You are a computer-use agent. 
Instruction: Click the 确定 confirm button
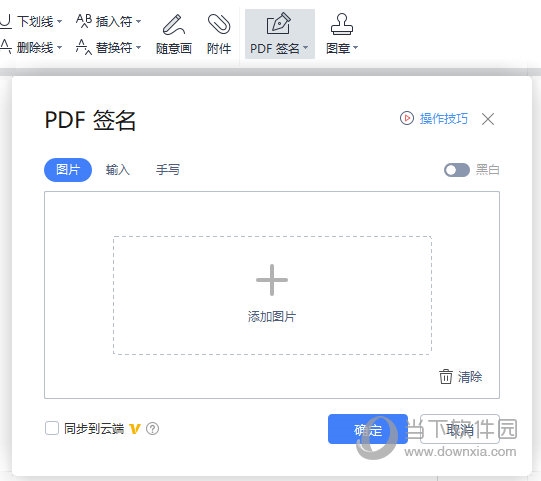tap(368, 429)
